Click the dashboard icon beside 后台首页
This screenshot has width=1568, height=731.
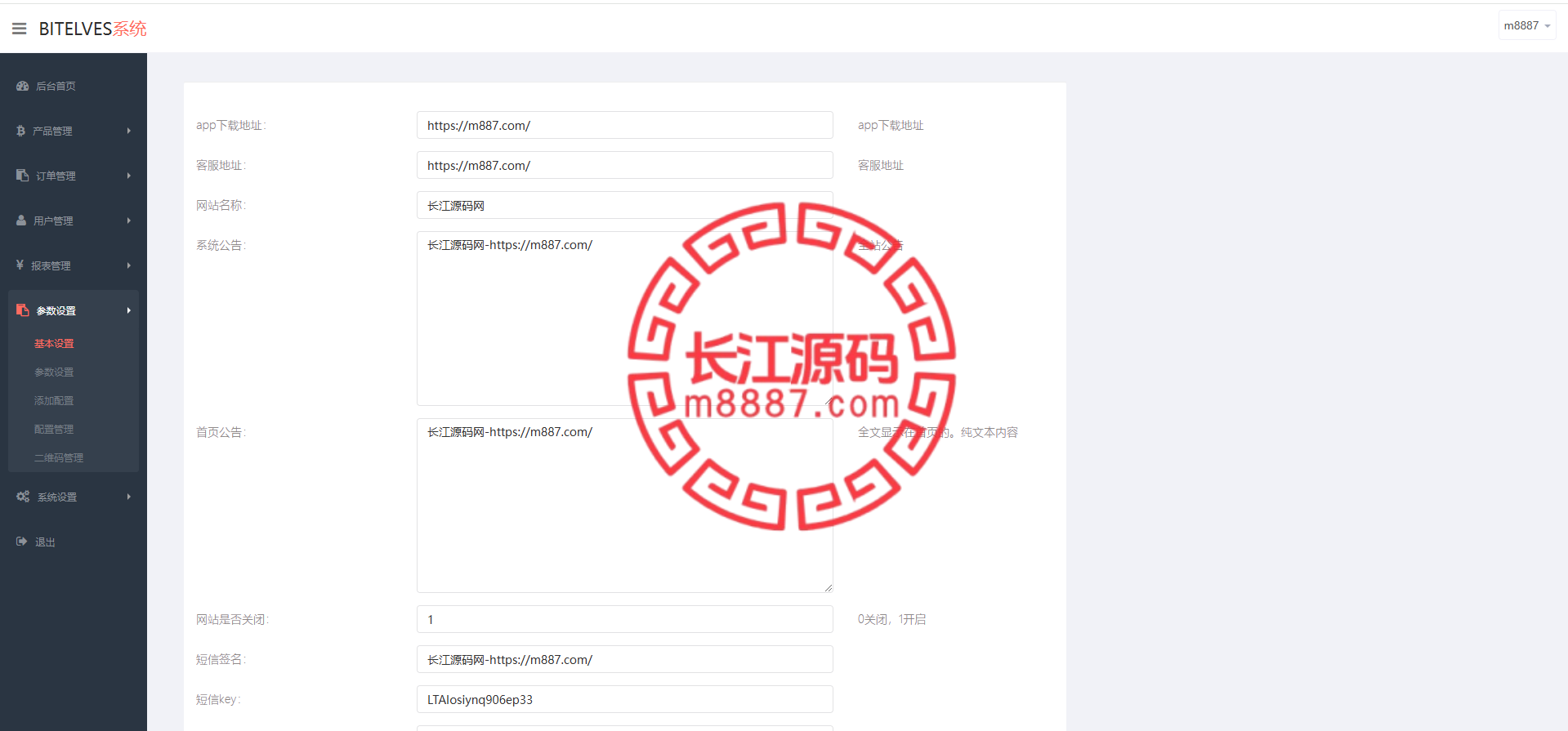(x=22, y=86)
